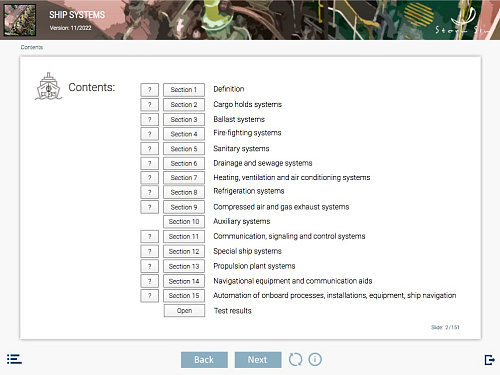The width and height of the screenshot is (500, 375).
Task: Click the question mark for Section 9
Action: click(x=149, y=207)
